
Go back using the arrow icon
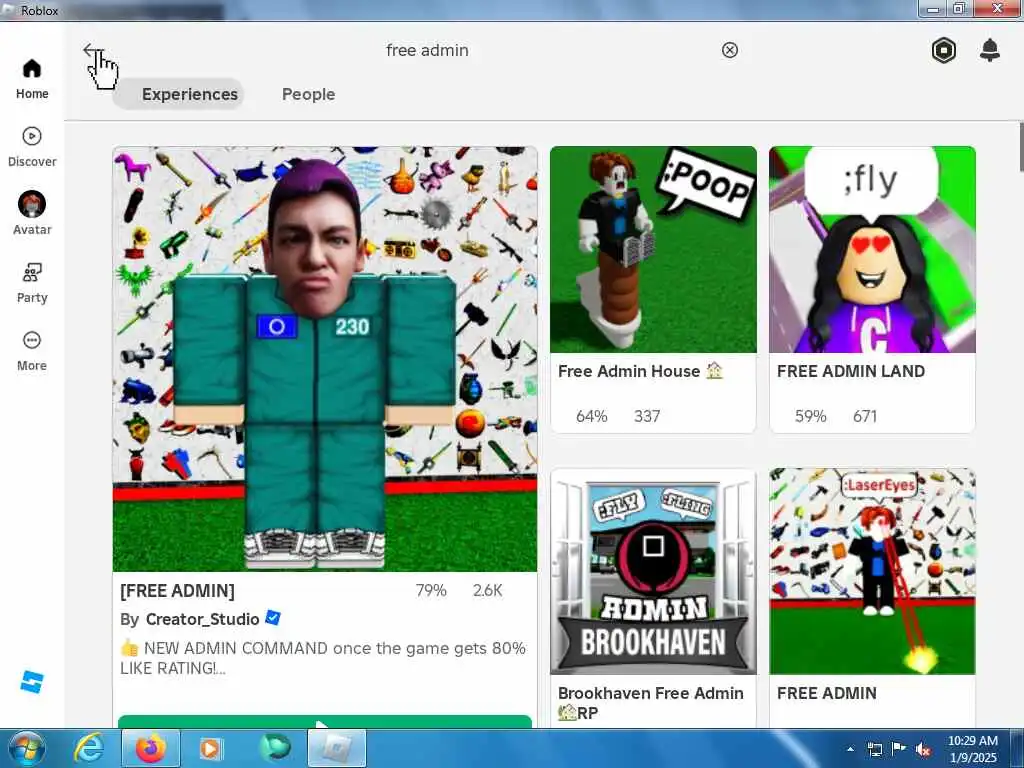point(93,50)
